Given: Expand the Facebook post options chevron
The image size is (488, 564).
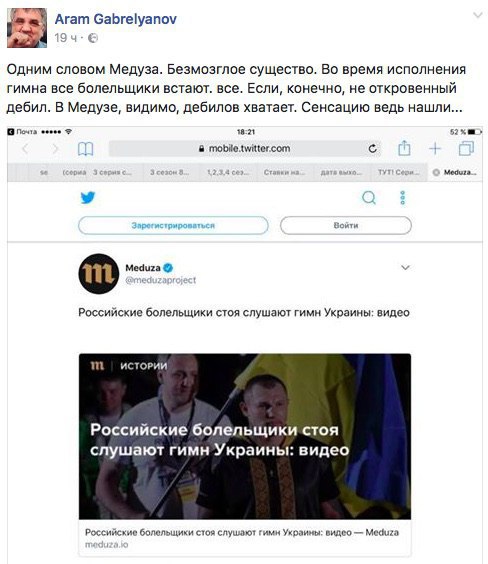Looking at the screenshot, I should [x=478, y=15].
